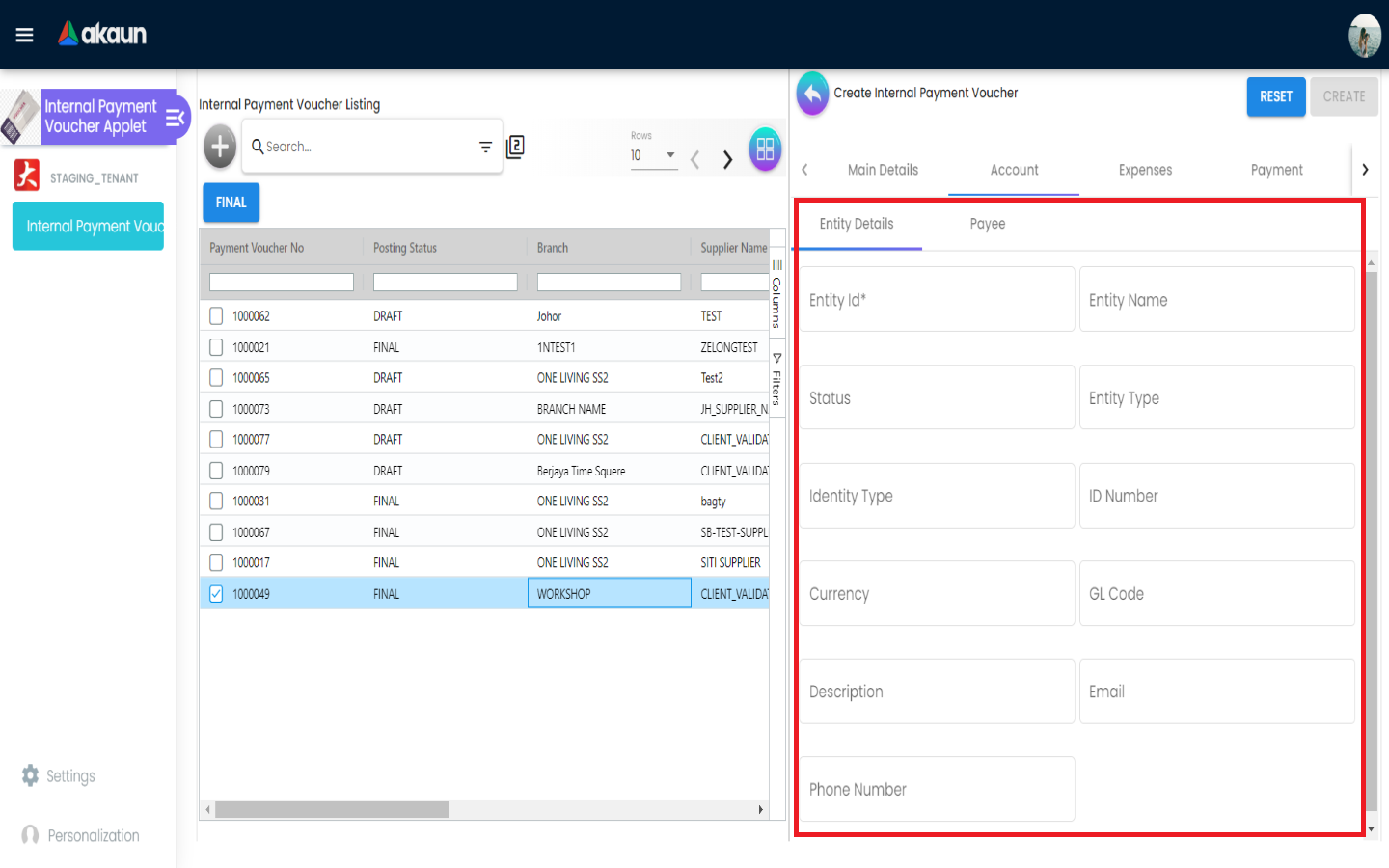This screenshot has height=868, width=1389.
Task: Click the round add voucher plus button
Action: point(220,147)
